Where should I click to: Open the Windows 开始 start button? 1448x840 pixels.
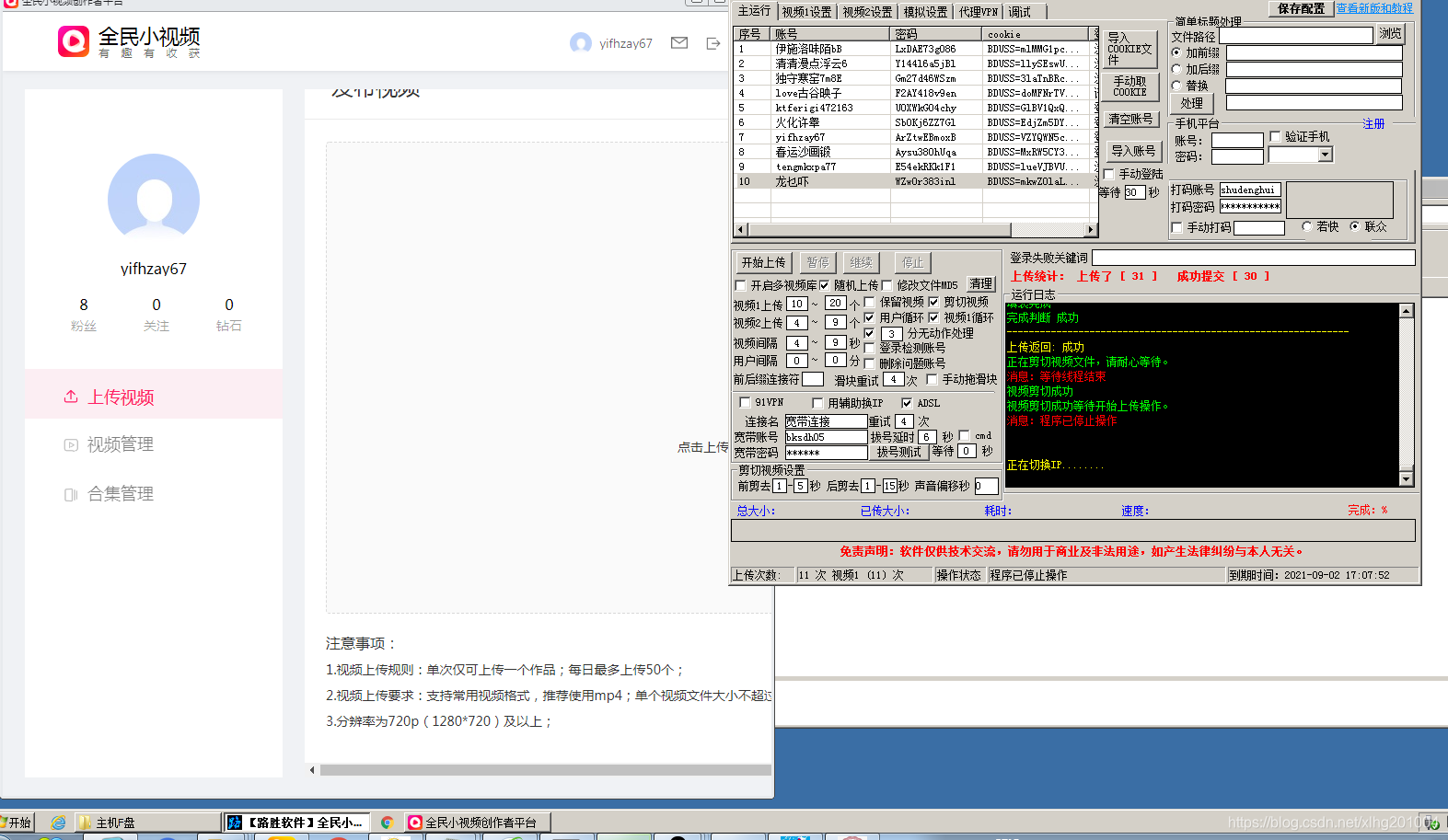(17, 823)
